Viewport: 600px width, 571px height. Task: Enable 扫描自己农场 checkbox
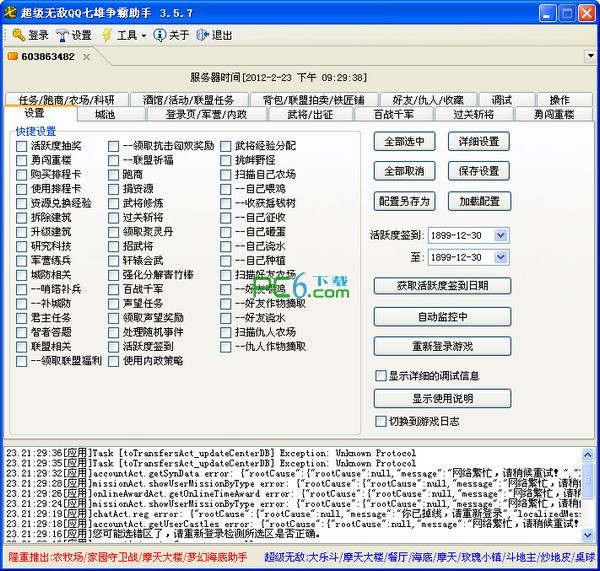(x=226, y=175)
